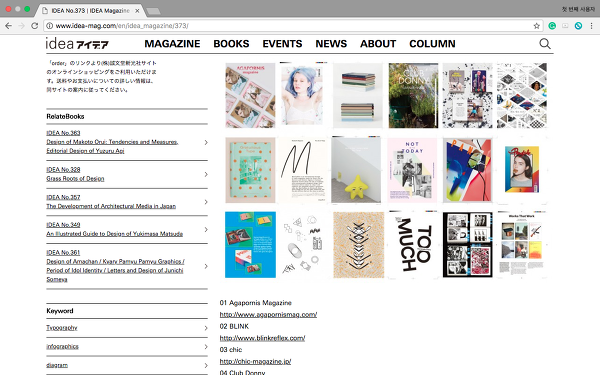
Task: Click the '01 Agapornis Magazine' text
Action: click(256, 303)
